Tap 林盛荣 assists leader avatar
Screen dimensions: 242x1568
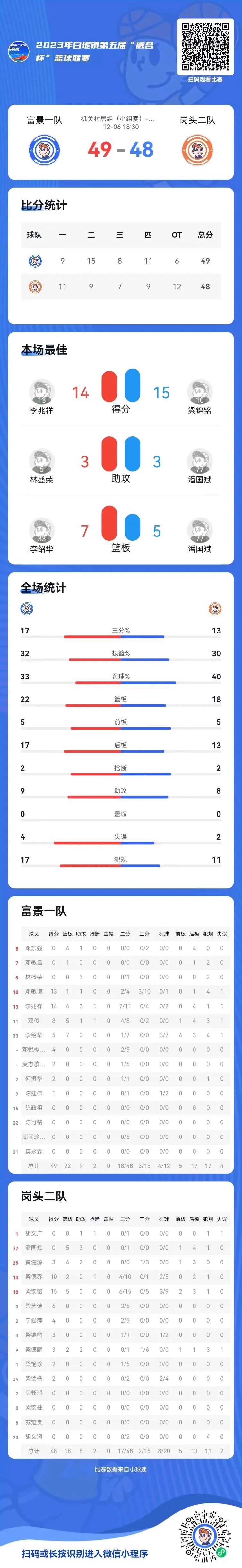41,461
